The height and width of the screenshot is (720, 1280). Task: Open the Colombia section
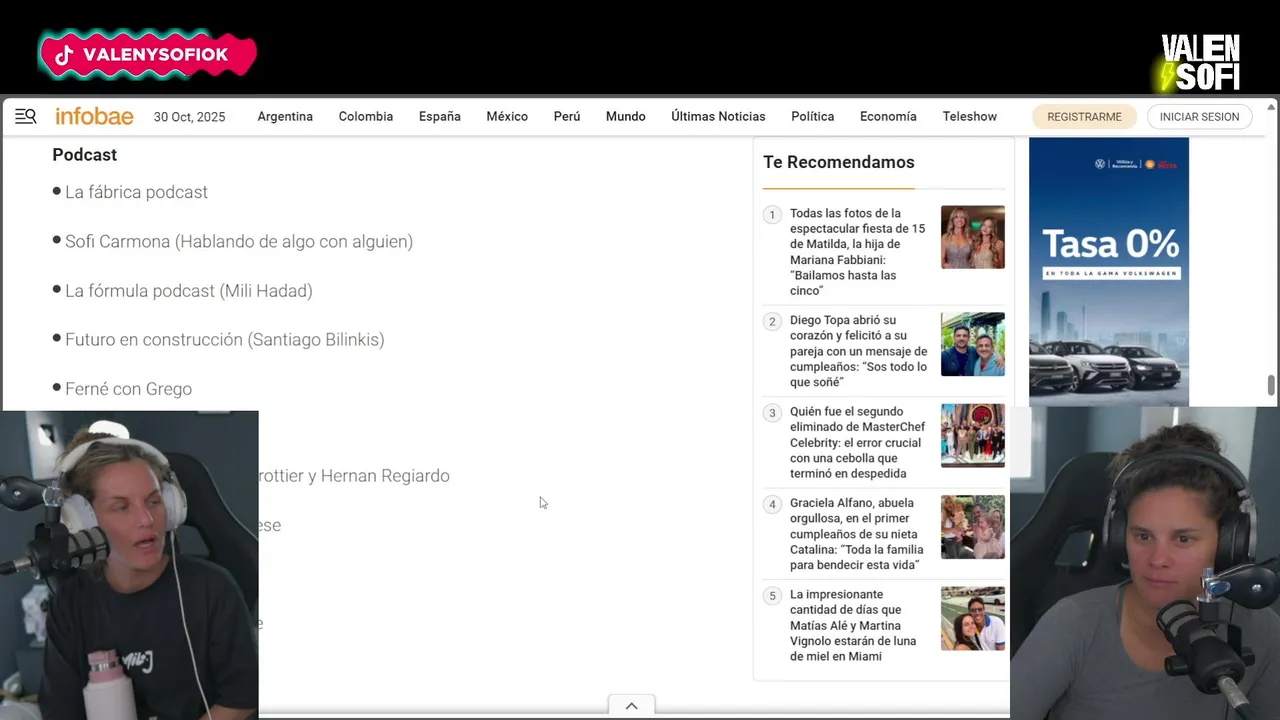[366, 117]
